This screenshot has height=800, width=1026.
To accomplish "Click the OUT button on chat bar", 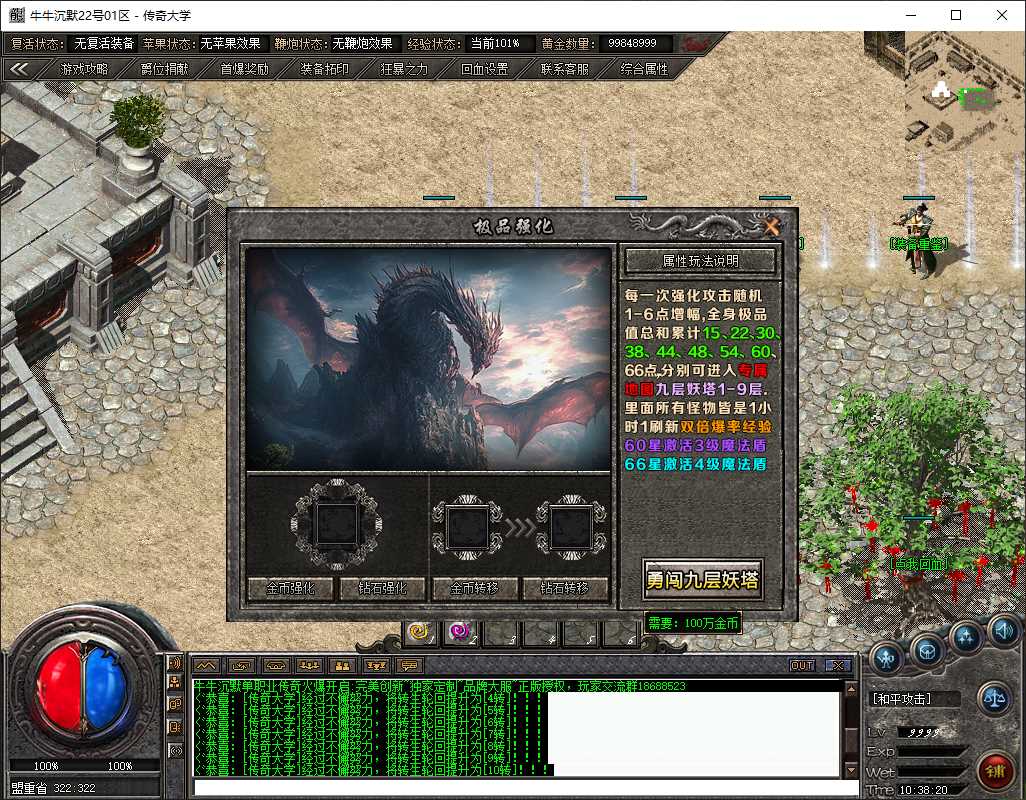I will [802, 665].
